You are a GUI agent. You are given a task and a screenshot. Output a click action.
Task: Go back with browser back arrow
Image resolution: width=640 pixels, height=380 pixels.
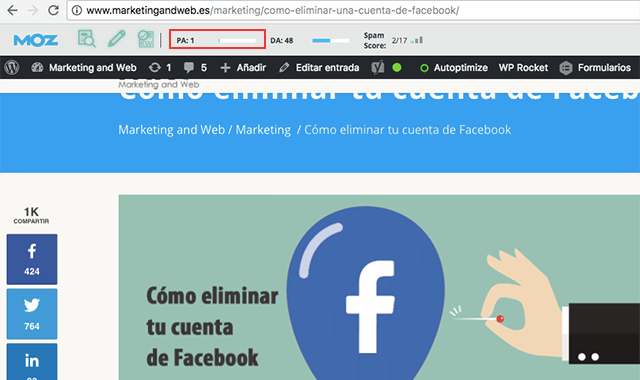click(12, 10)
